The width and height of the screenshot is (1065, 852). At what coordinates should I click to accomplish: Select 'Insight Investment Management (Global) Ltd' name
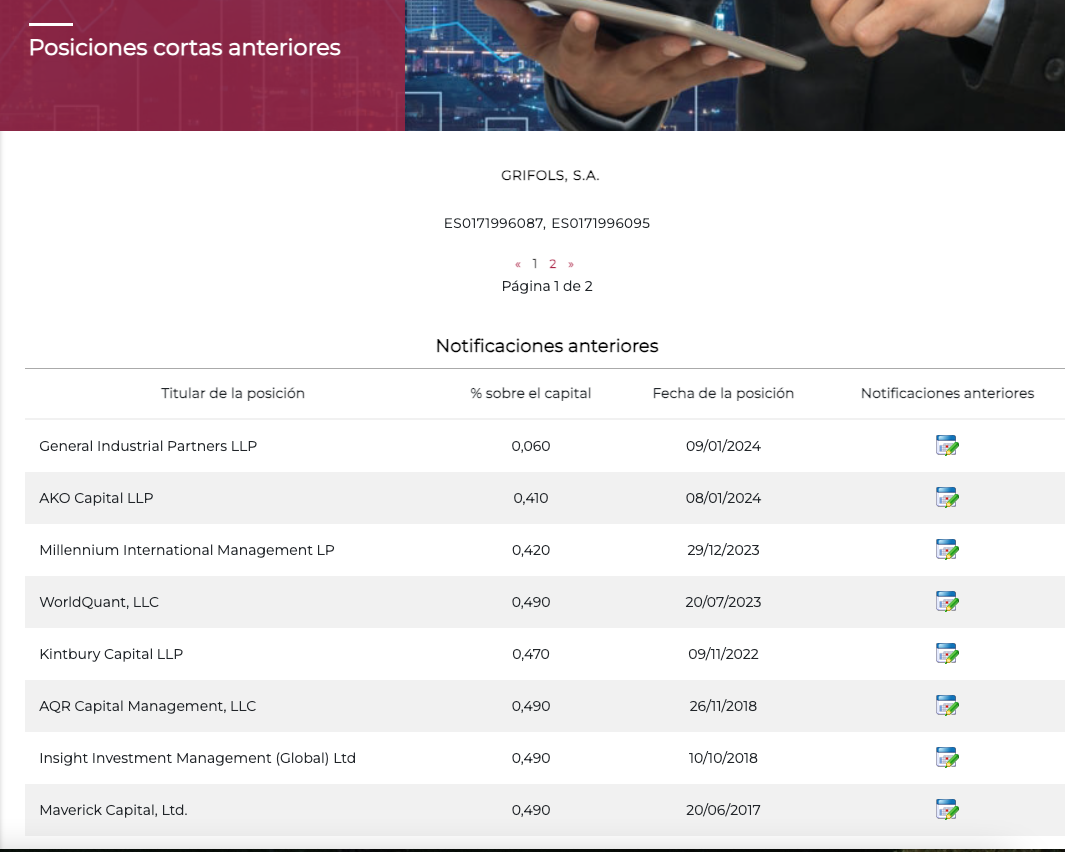(198, 758)
